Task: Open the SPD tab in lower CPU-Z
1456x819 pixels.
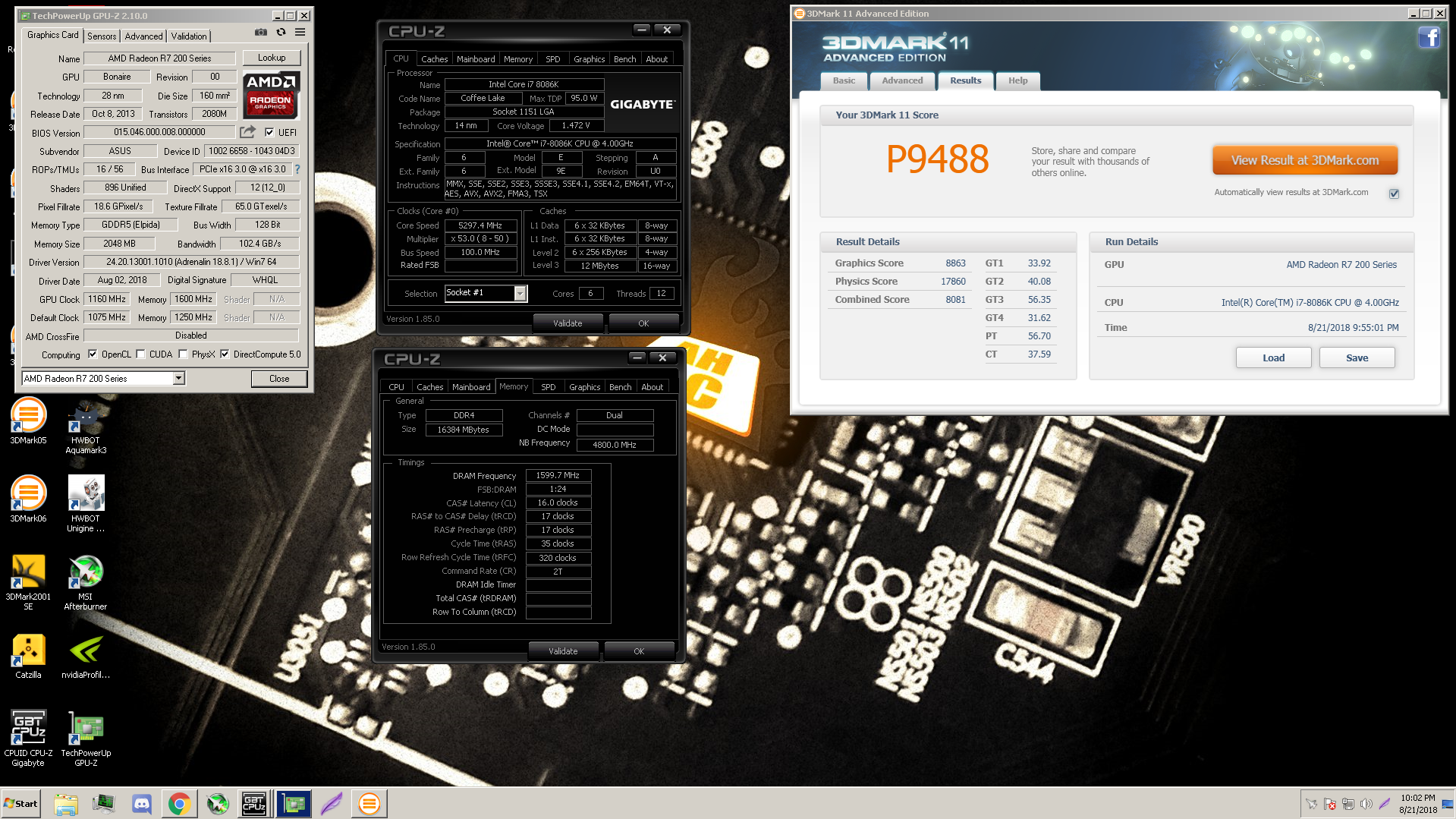Action: 549,387
